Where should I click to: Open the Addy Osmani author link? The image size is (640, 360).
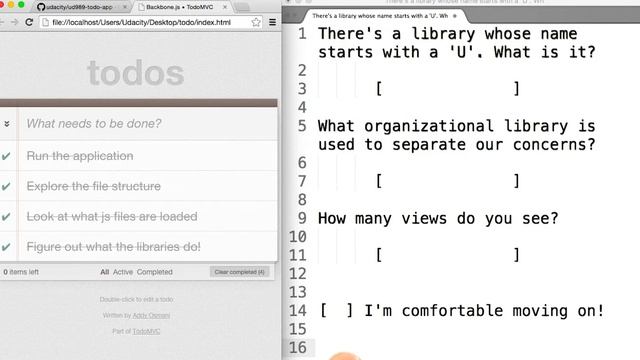151,316
